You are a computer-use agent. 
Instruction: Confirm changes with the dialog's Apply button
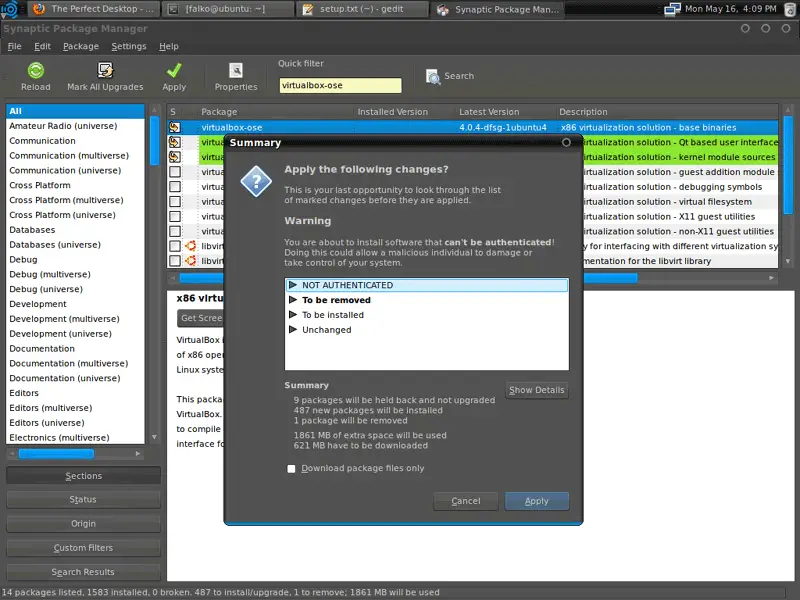(537, 501)
